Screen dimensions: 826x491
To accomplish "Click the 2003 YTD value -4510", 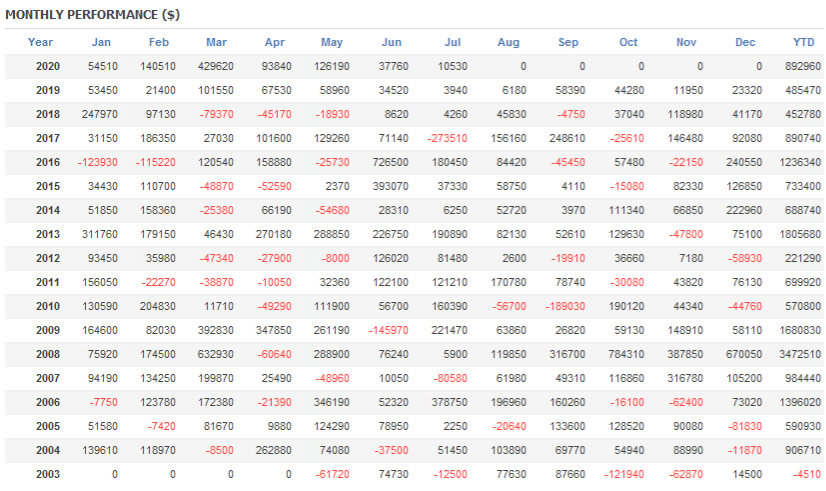I will 807,474.
